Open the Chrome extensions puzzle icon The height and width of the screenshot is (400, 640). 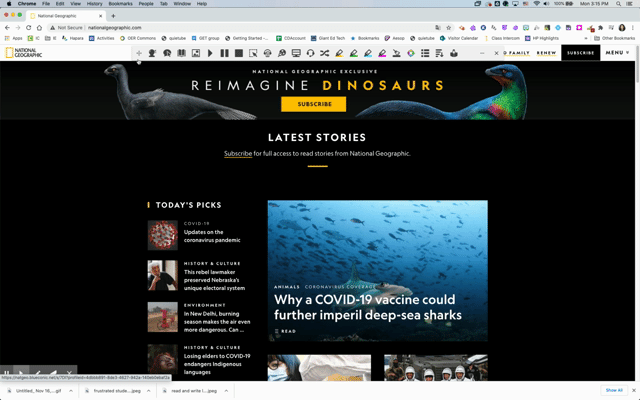pos(600,28)
